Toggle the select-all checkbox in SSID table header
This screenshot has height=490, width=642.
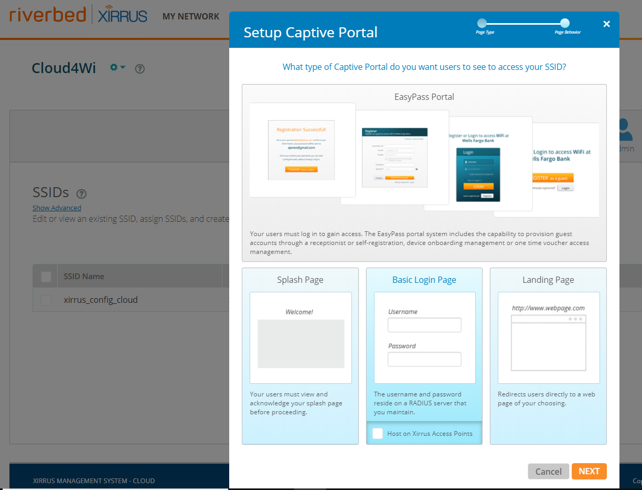(46, 276)
